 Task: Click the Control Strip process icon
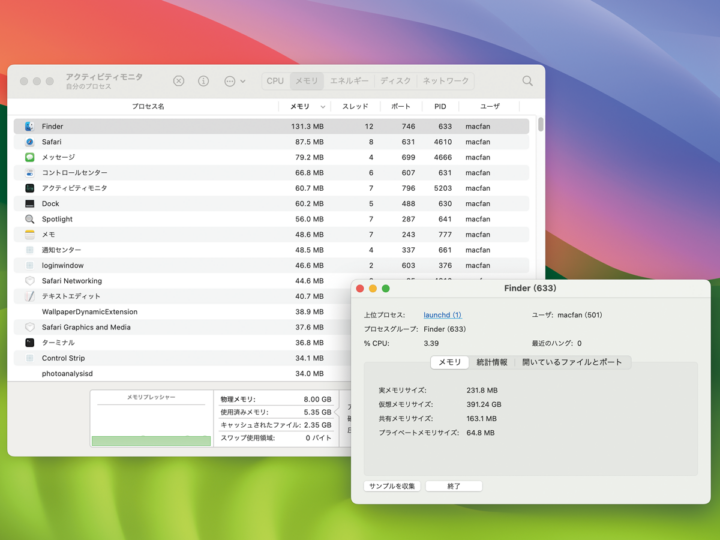(30, 358)
